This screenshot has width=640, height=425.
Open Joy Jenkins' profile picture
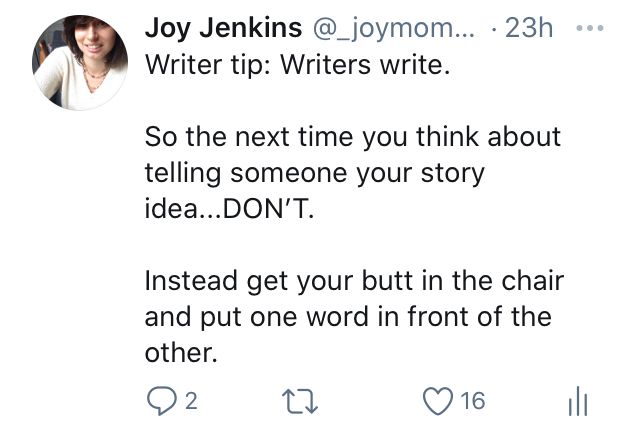pos(80,62)
